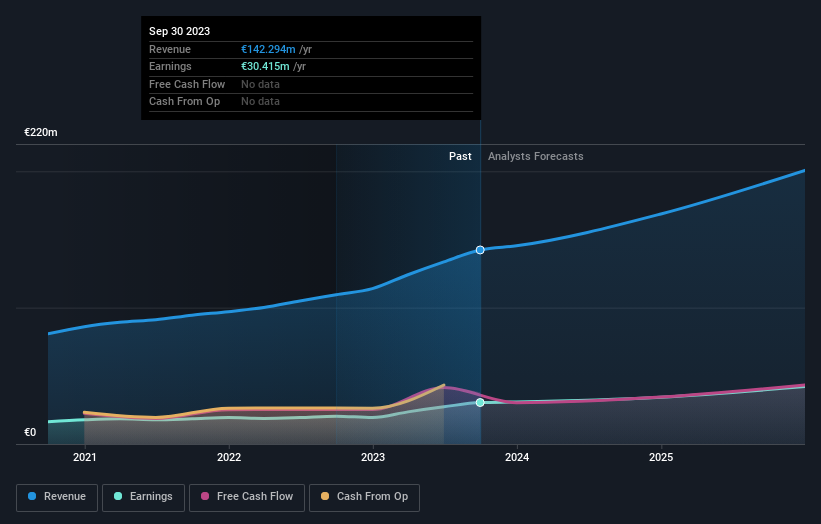Click the €0 y-axis label

30,432
